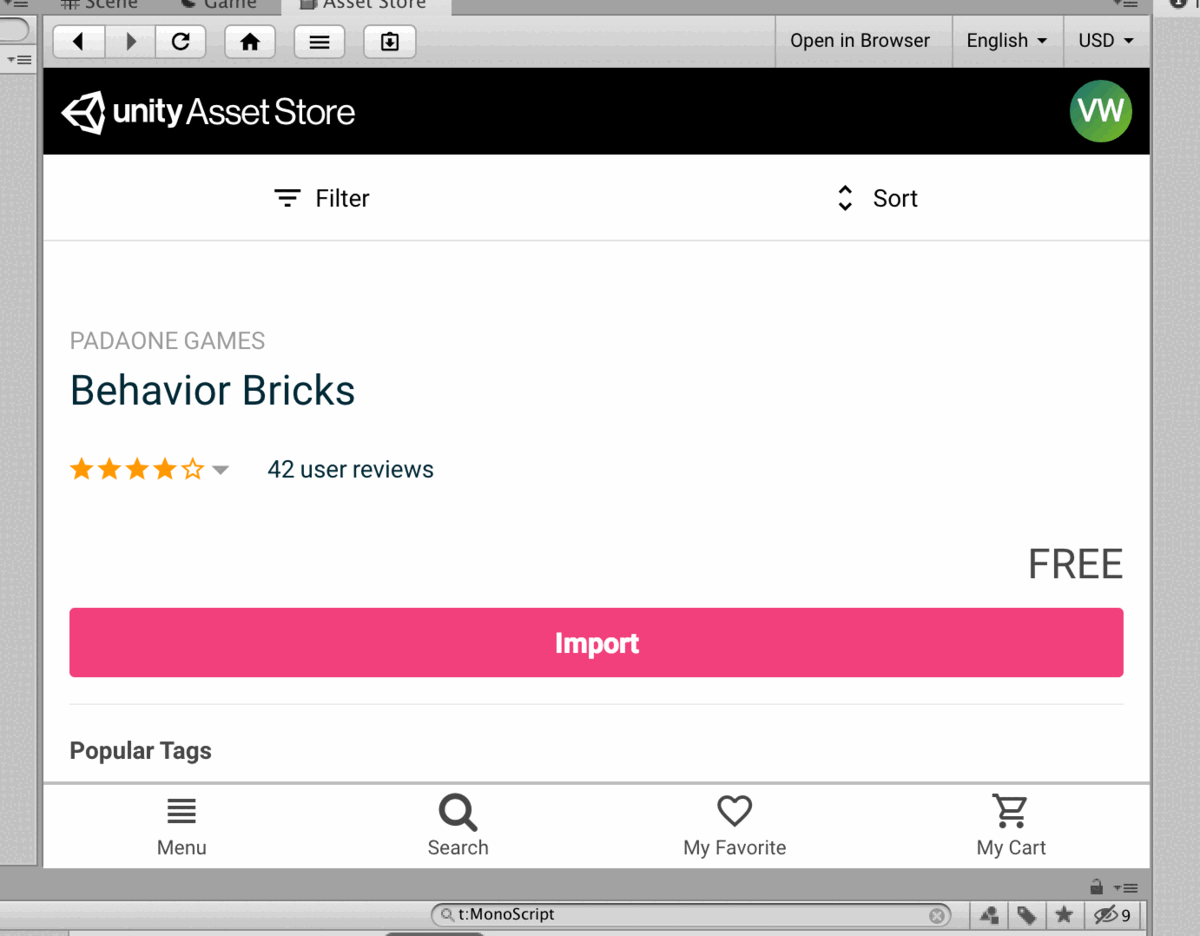Switch to the Game tab
The image size is (1200, 936).
click(220, 5)
